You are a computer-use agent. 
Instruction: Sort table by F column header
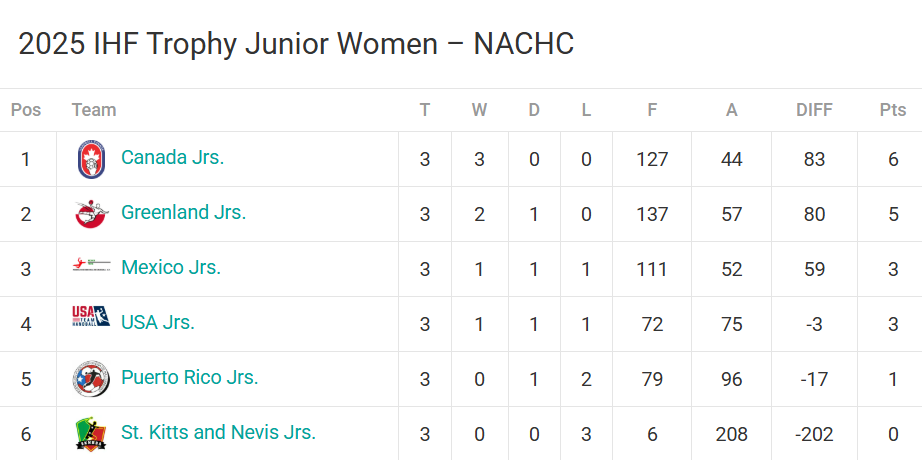point(652,110)
